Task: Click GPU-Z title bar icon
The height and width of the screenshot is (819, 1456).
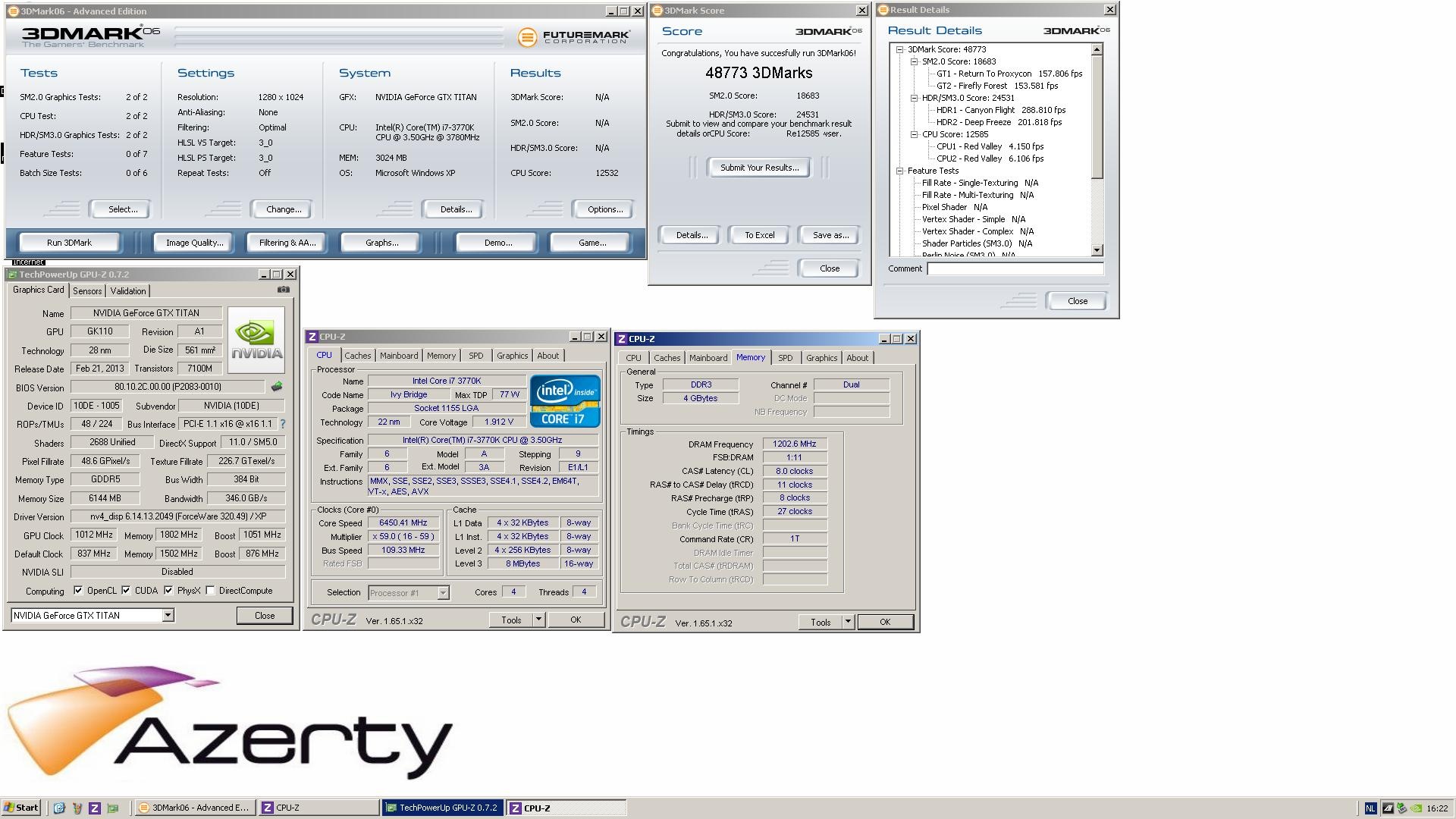Action: [12, 275]
